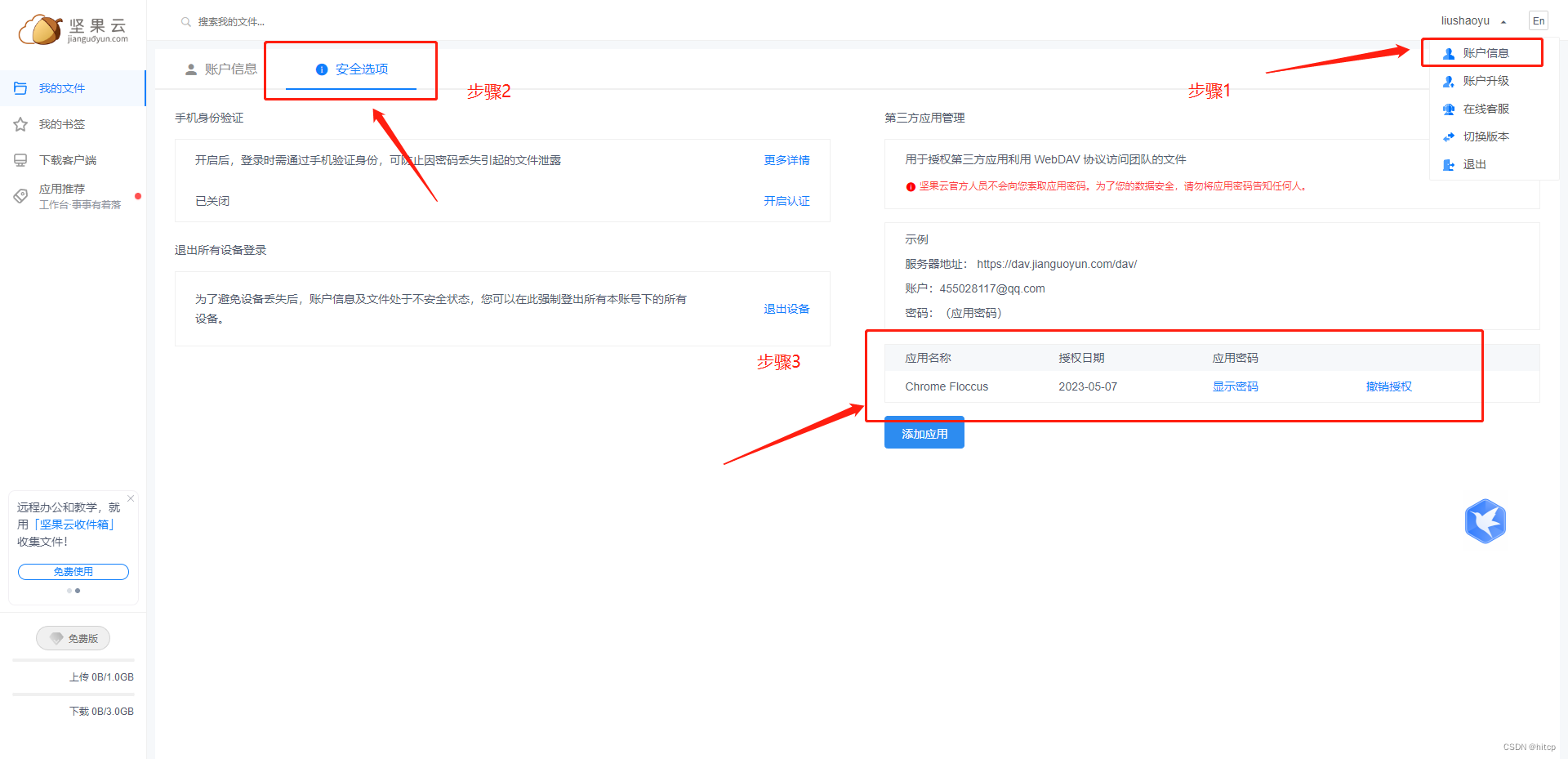Open 账户升级 from the account menu
The image size is (1568, 759).
(x=1486, y=81)
